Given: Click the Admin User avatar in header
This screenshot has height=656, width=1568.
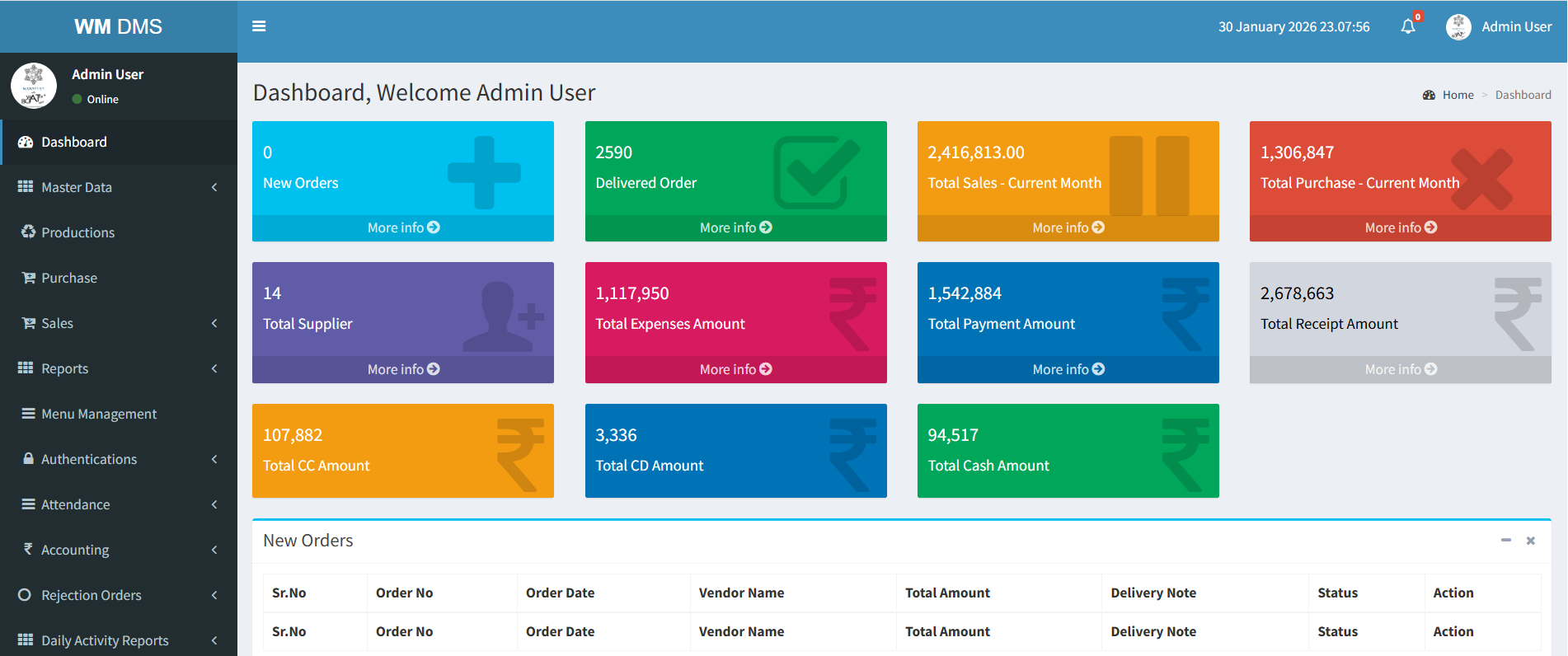Looking at the screenshot, I should (1458, 26).
